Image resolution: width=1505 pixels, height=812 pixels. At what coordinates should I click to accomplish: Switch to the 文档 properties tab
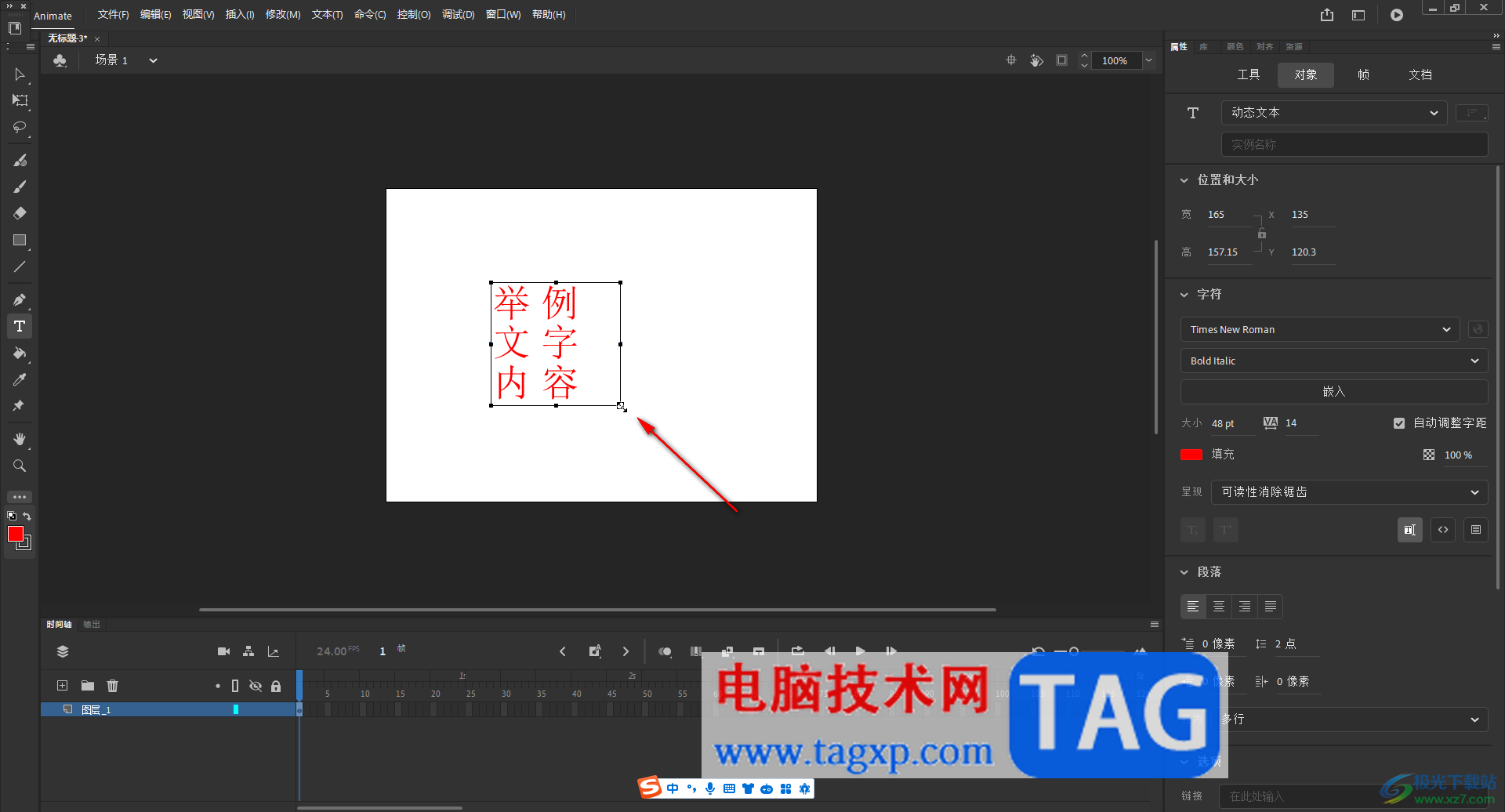[1420, 74]
